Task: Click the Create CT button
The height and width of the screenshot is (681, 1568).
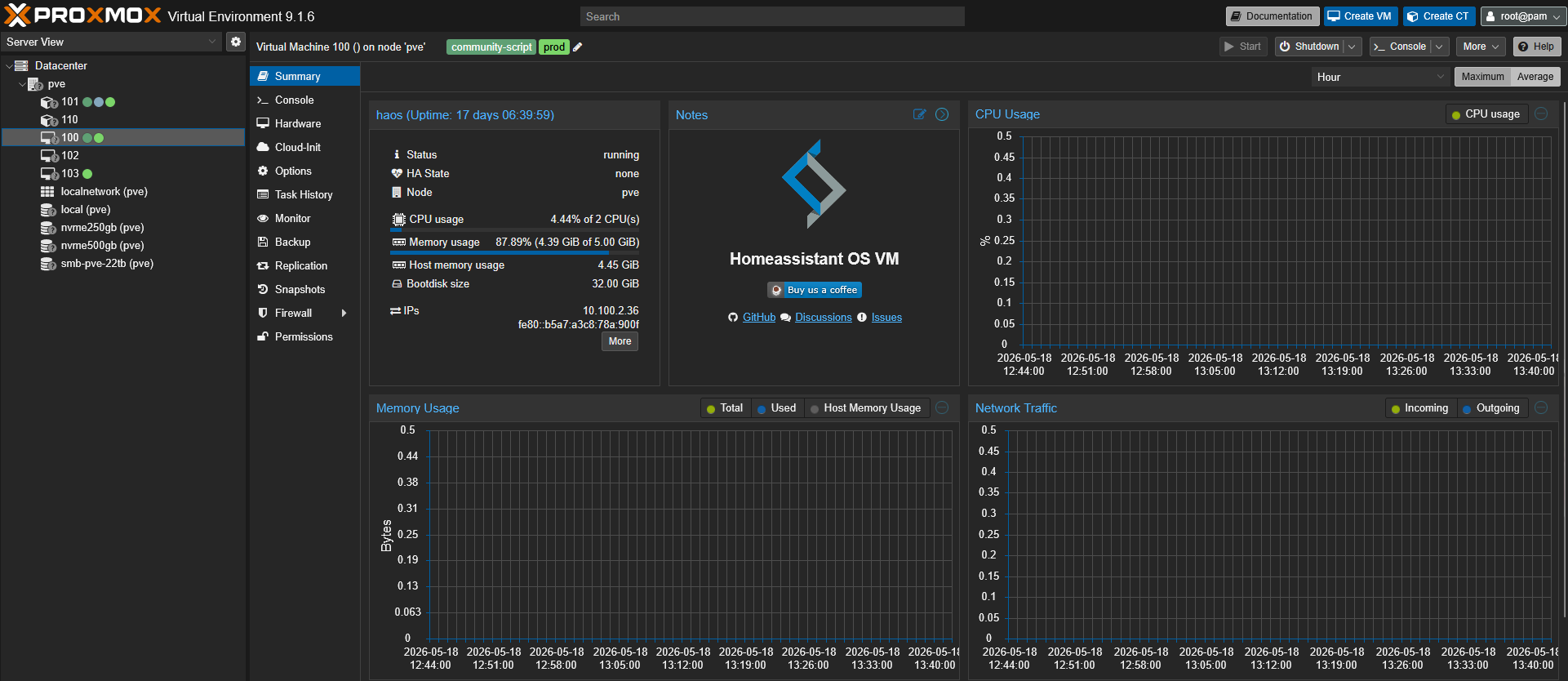Action: pos(1438,16)
